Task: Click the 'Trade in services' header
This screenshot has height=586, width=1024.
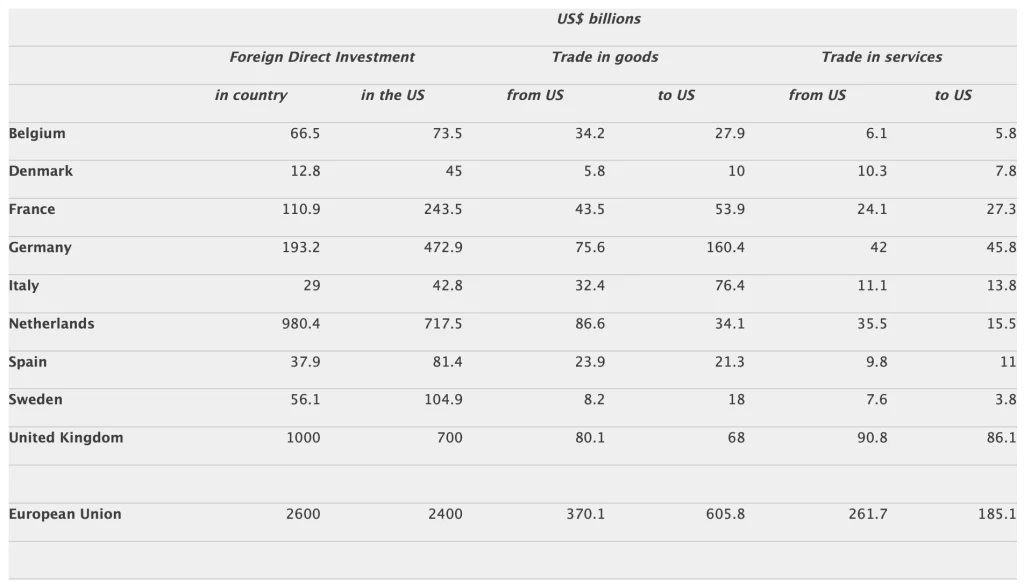Action: tap(881, 57)
